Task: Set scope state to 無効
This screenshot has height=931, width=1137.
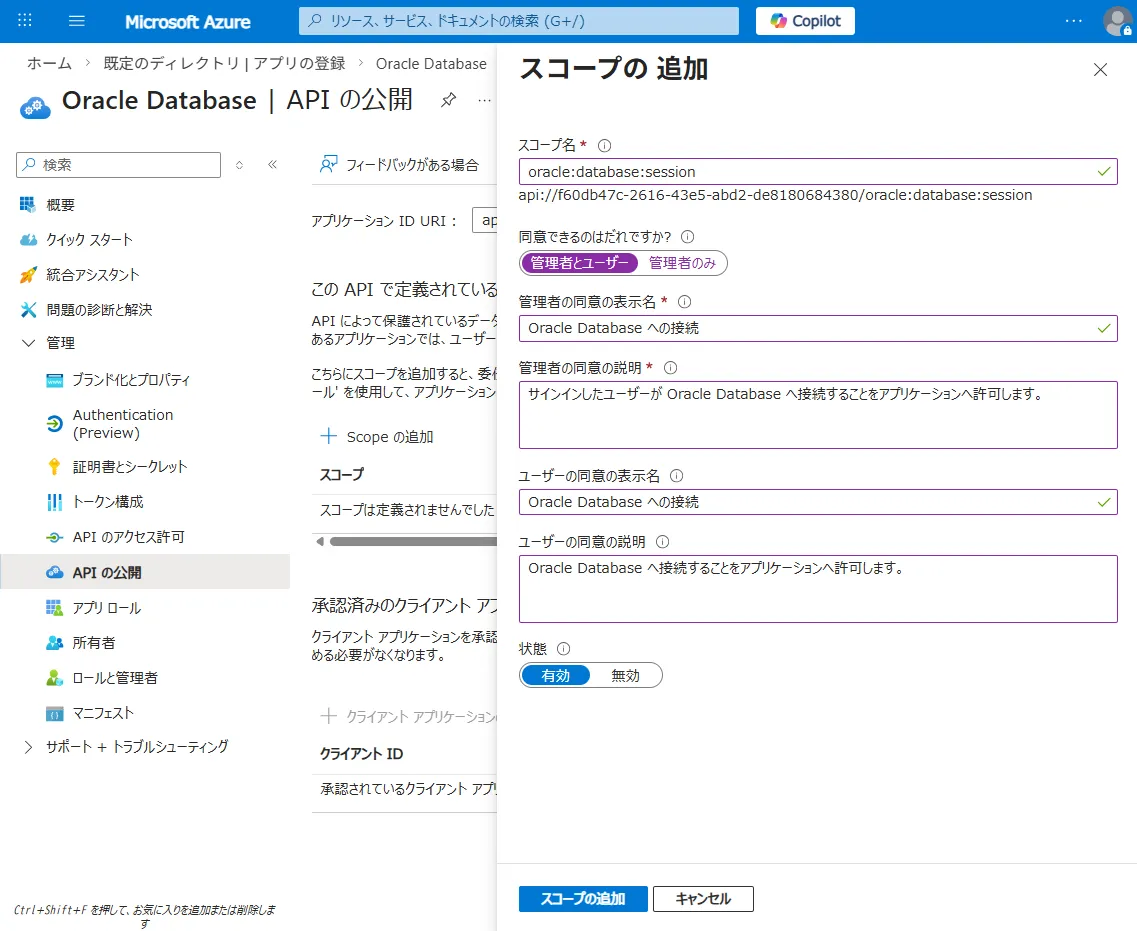Action: coord(625,676)
